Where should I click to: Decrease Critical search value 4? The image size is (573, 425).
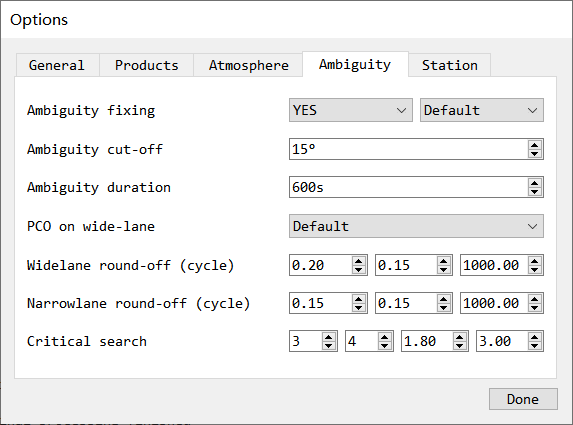[x=384, y=345]
